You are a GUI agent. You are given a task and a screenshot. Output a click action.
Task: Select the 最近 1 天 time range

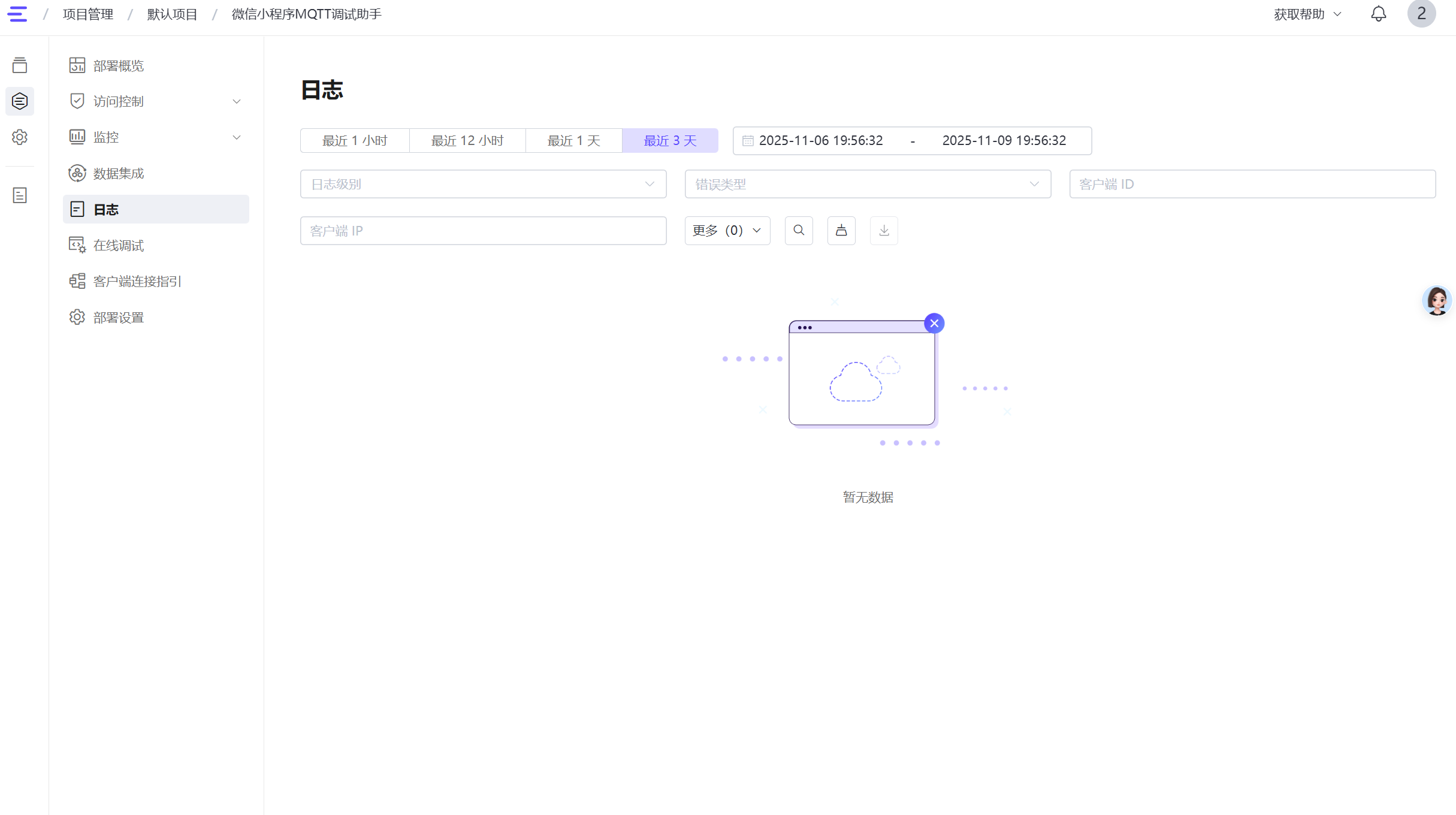pyautogui.click(x=573, y=141)
